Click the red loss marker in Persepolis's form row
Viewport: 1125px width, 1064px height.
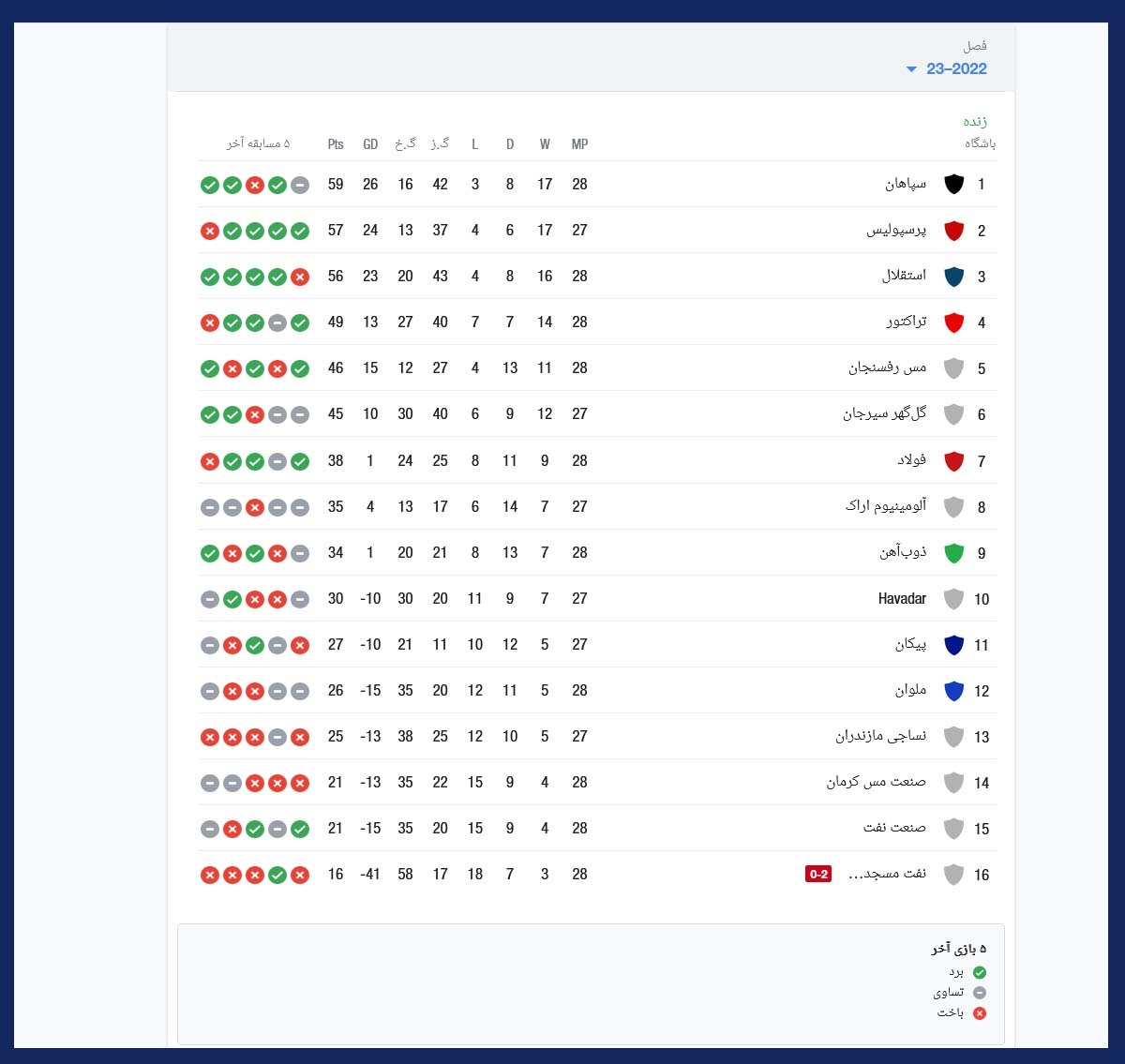coord(210,230)
